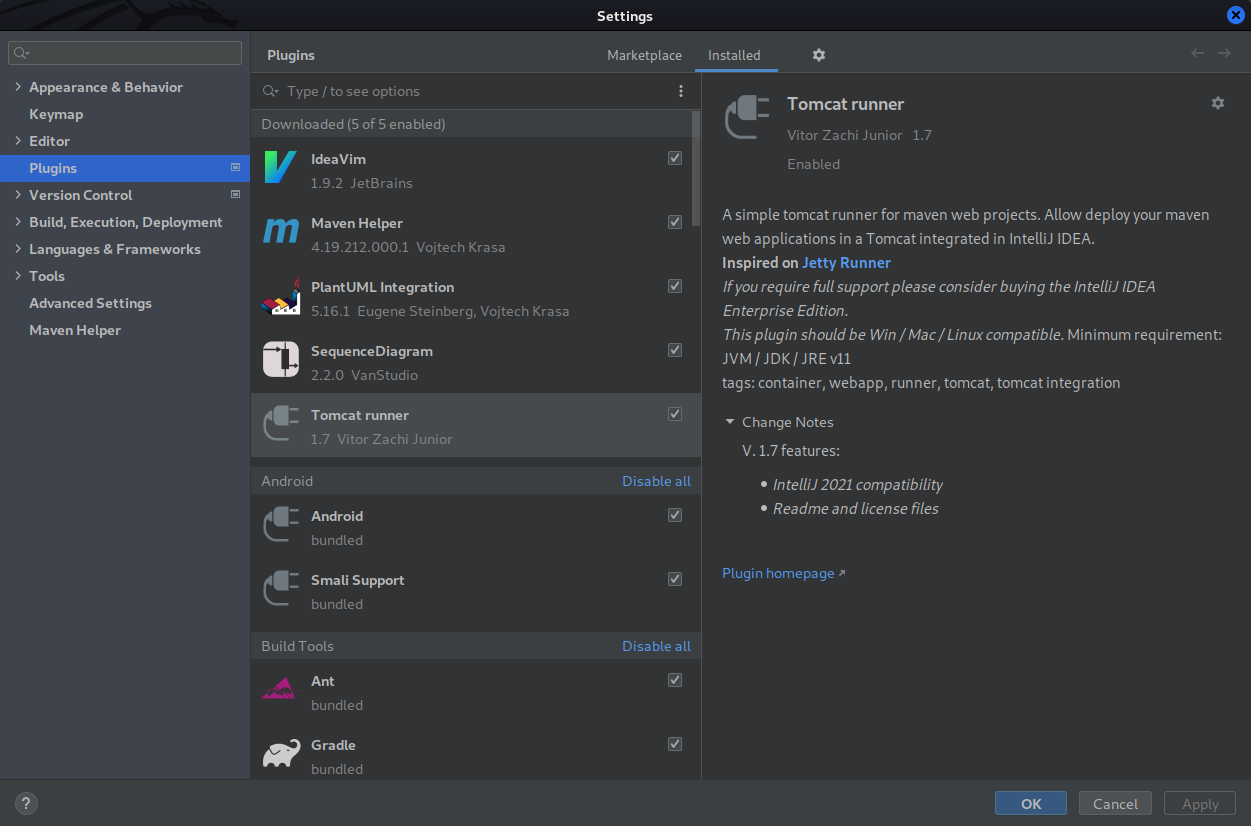The height and width of the screenshot is (826, 1251).
Task: Switch to the Marketplace tab
Action: [644, 55]
